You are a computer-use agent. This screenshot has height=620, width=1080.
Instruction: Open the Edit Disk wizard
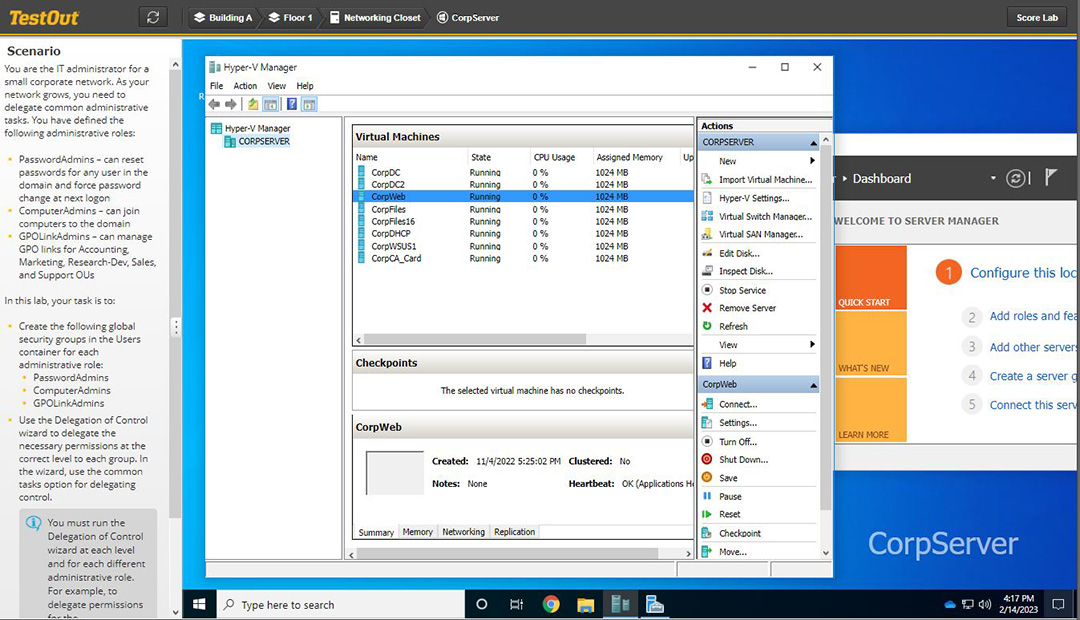tap(745, 252)
